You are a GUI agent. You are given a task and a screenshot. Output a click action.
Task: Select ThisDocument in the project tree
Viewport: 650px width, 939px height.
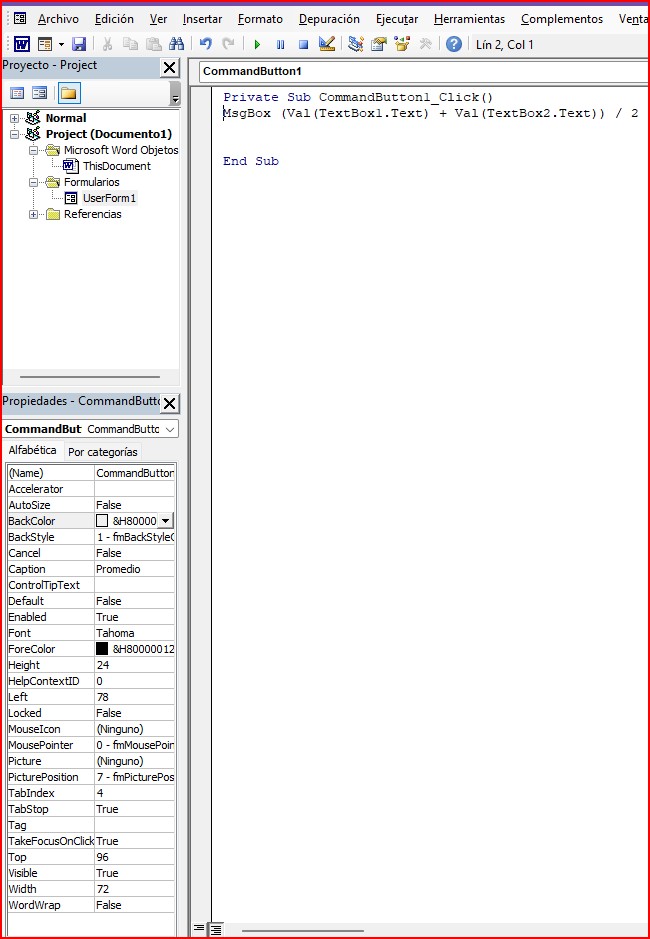[x=116, y=166]
